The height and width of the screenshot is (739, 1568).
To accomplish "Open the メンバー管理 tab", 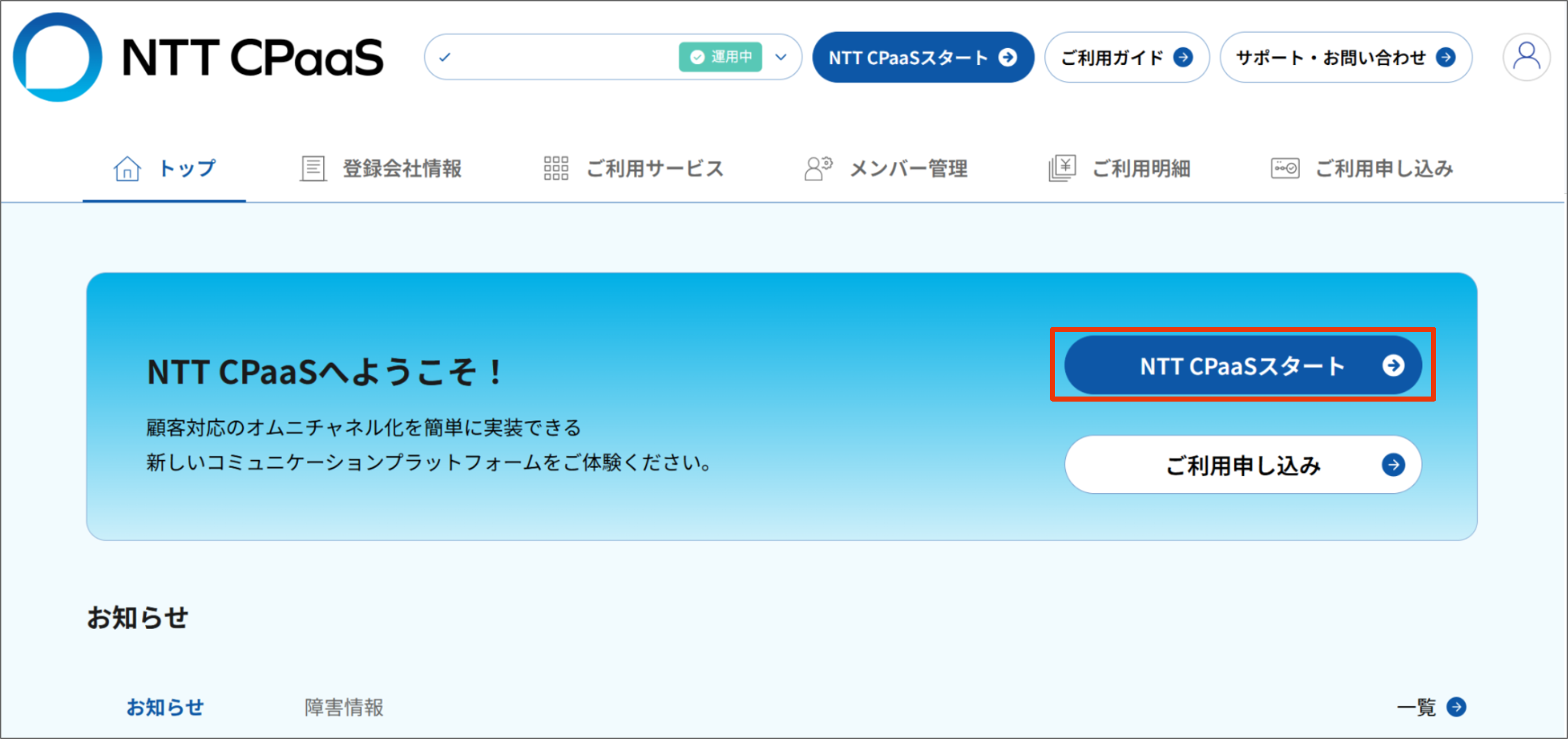I will (886, 169).
